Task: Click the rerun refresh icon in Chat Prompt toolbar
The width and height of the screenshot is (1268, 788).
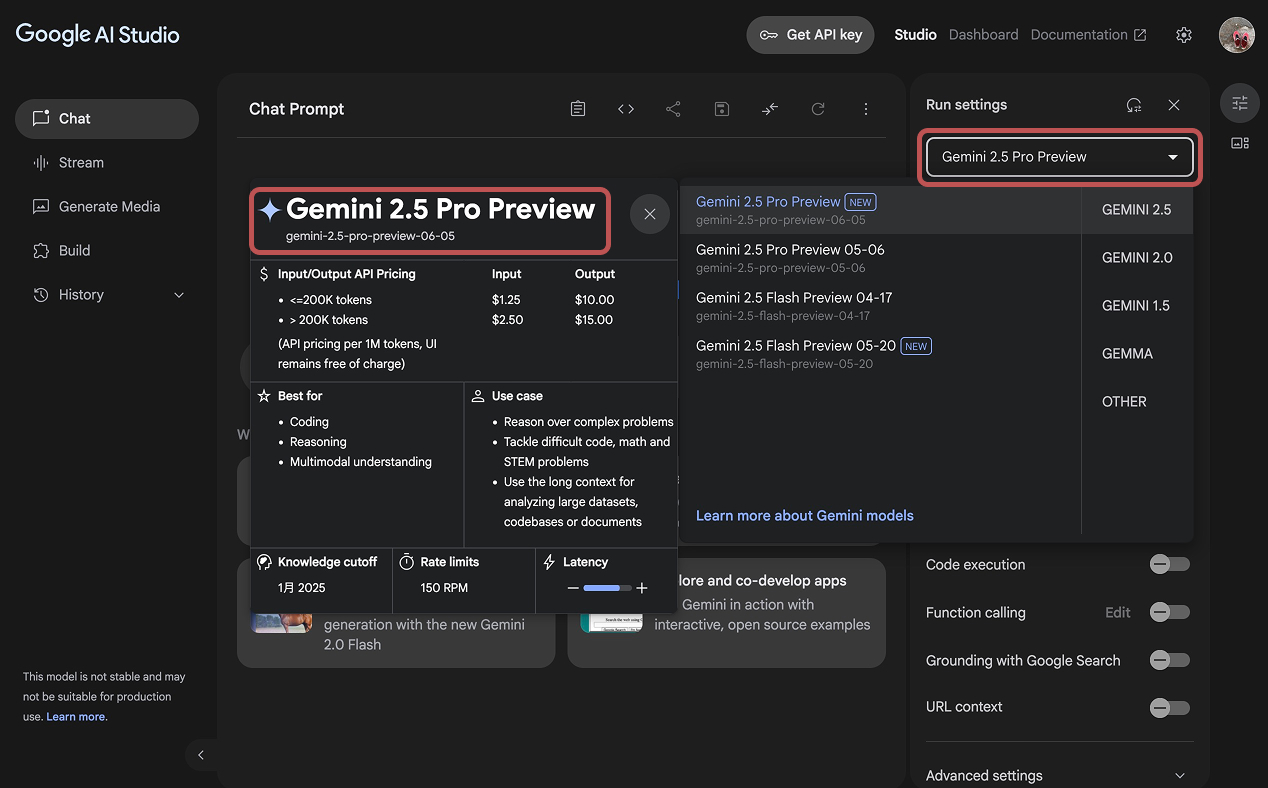Action: [818, 109]
